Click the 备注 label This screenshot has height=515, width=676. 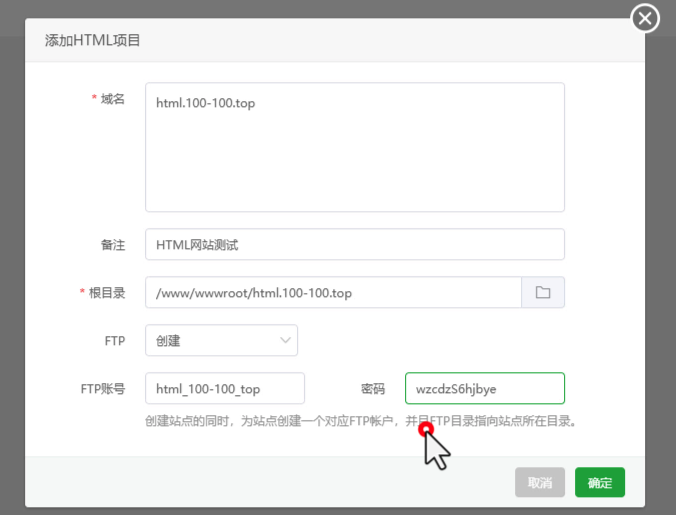pyautogui.click(x=113, y=245)
